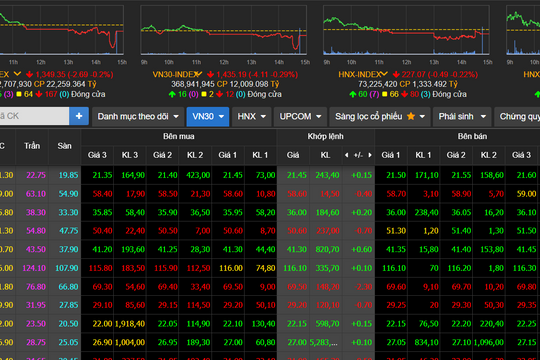Click matched volume 598,70
Image resolution: width=540 pixels, height=360 pixels.
(328, 324)
